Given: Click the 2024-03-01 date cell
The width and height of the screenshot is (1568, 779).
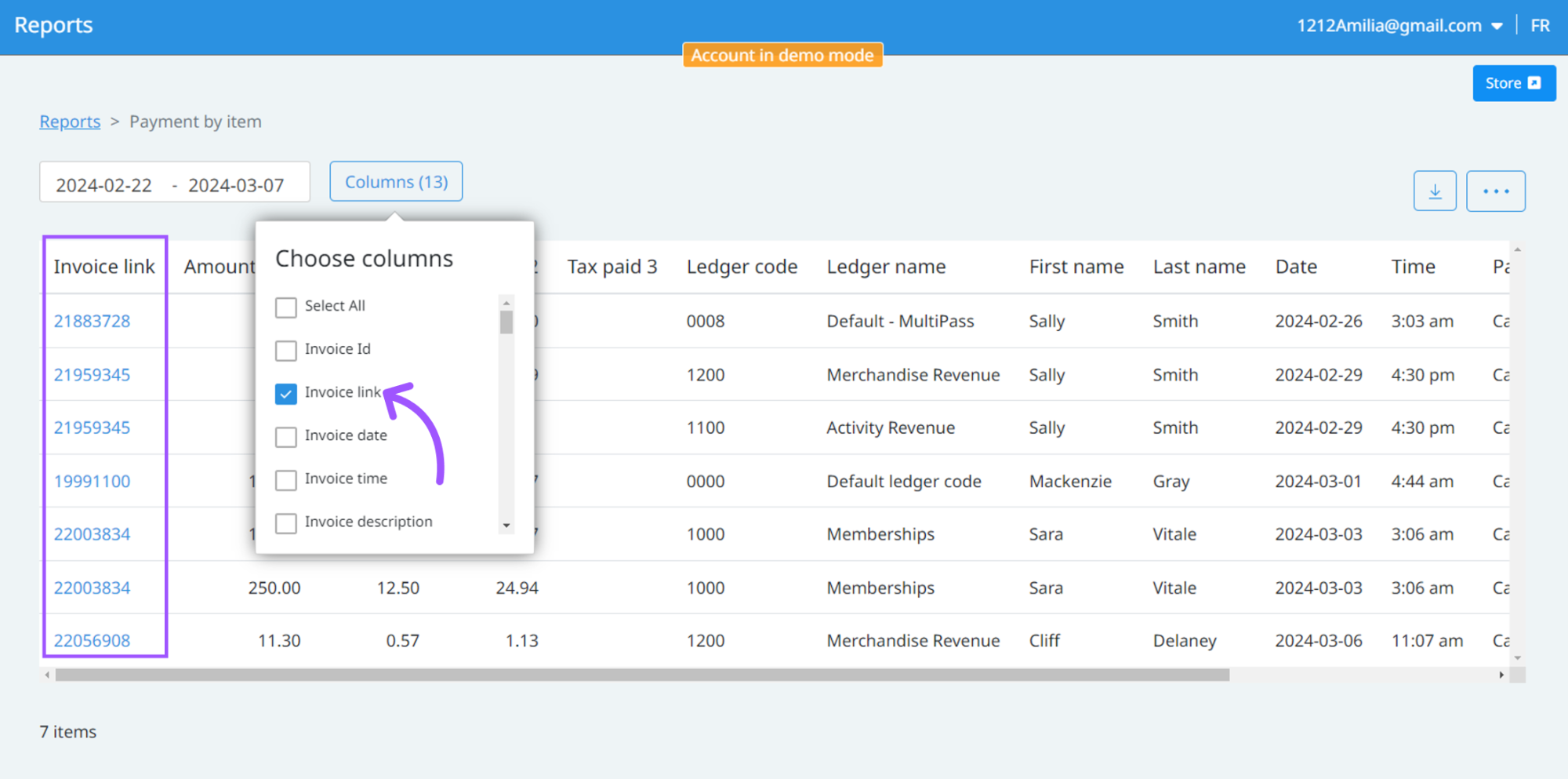Looking at the screenshot, I should click(x=1318, y=481).
